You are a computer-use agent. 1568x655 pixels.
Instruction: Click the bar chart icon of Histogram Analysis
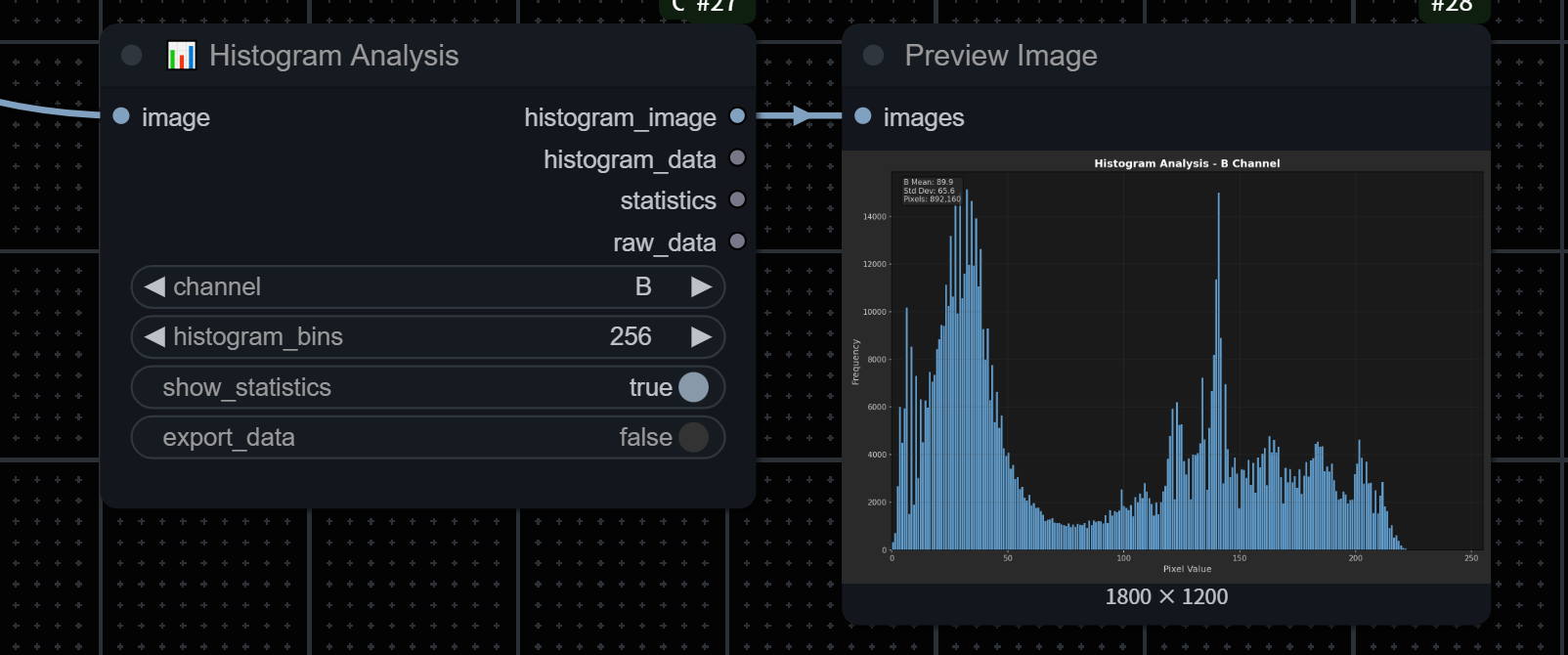(182, 56)
